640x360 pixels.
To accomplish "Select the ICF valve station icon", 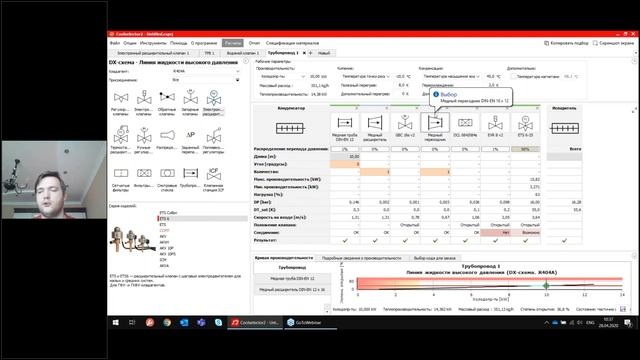I will coord(213,173).
